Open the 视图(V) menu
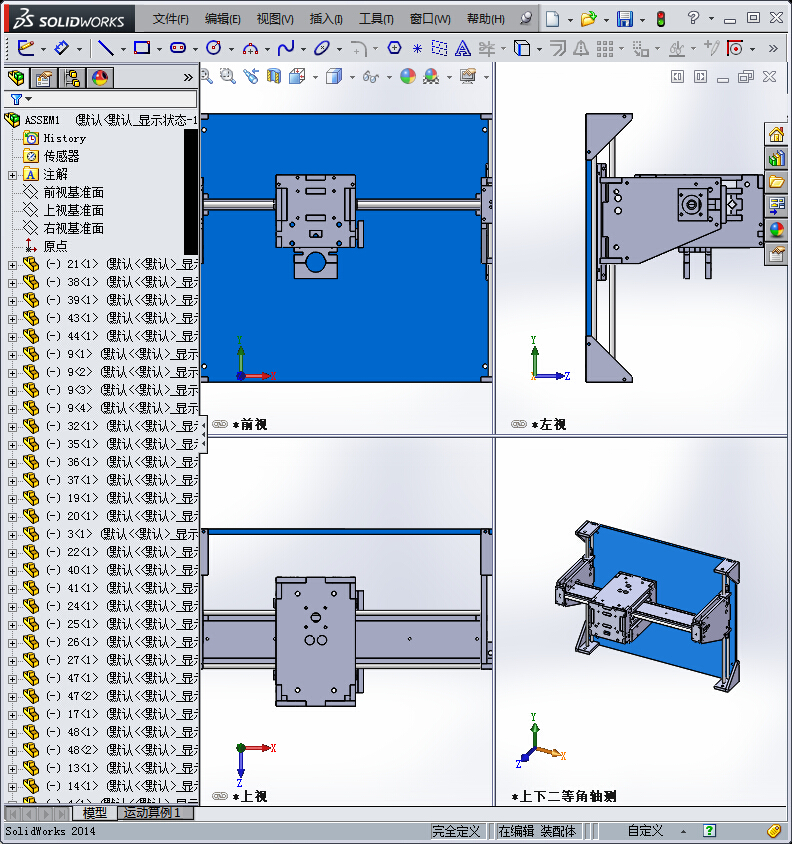The width and height of the screenshot is (792, 844). tap(275, 19)
